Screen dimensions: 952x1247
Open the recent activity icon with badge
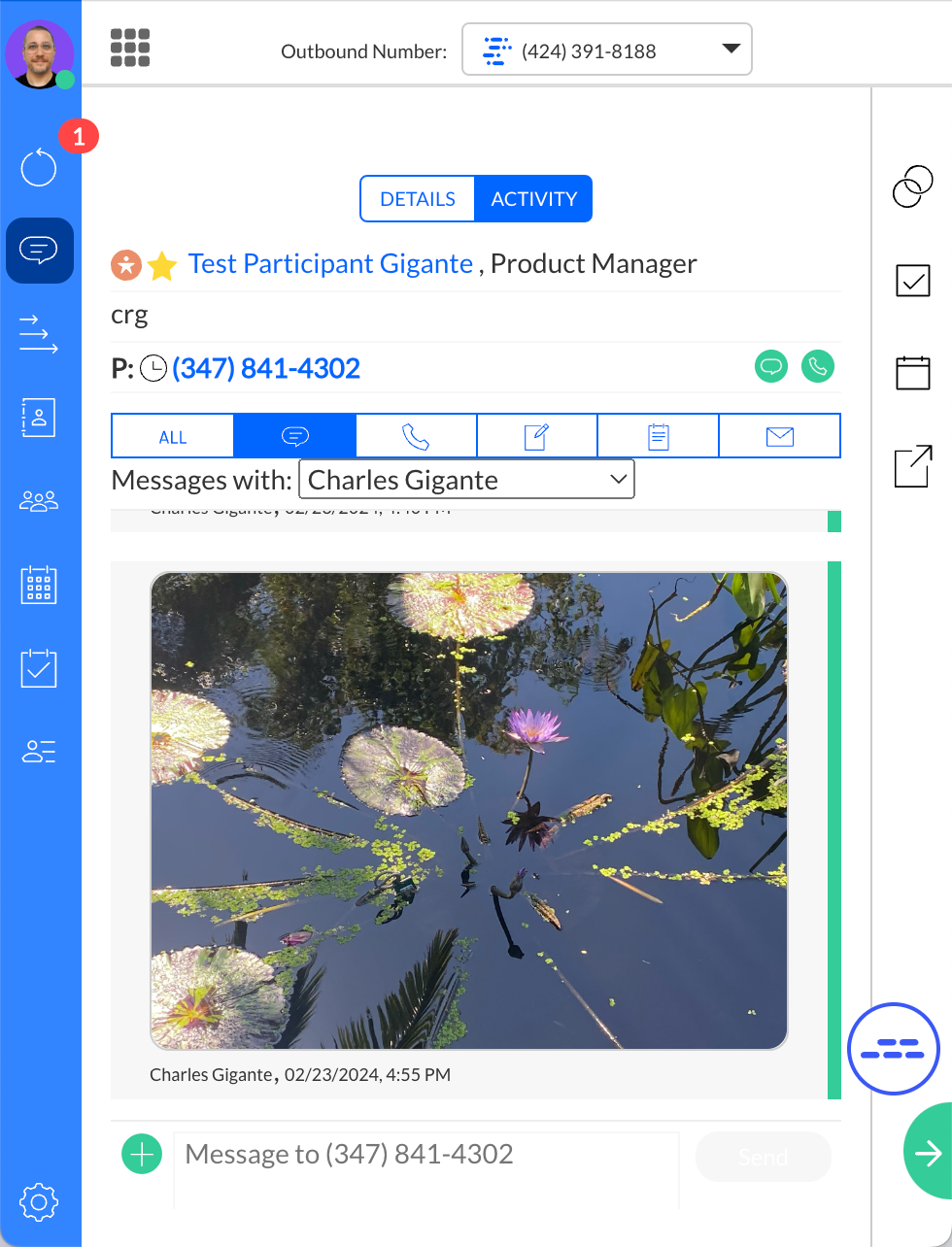[40, 167]
